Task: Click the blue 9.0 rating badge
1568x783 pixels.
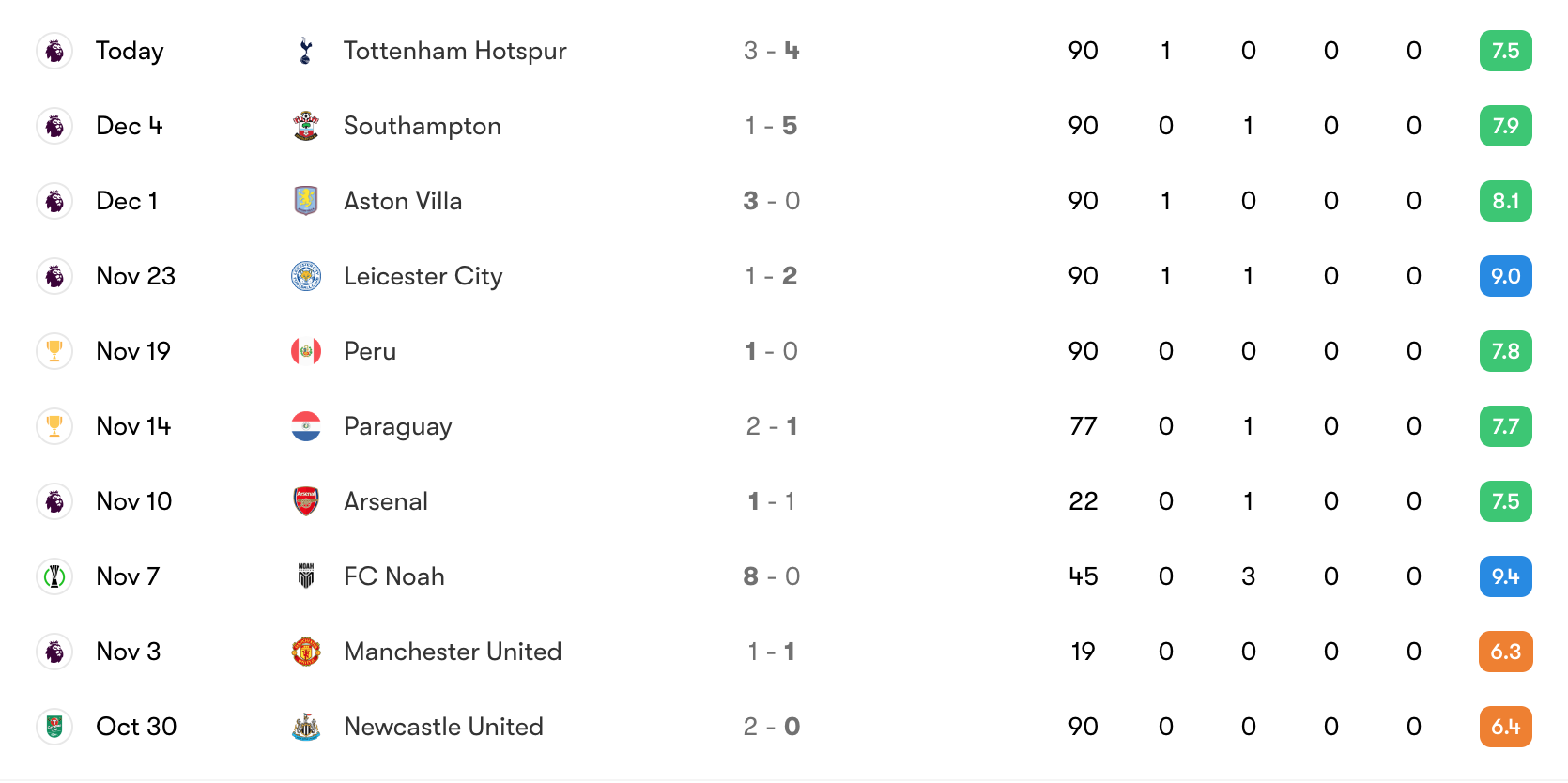Action: point(1505,276)
